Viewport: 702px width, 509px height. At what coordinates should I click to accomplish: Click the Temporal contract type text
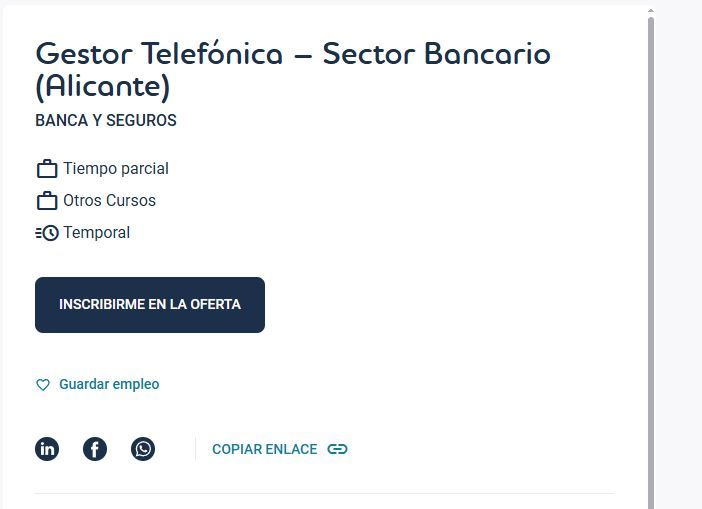(x=96, y=232)
